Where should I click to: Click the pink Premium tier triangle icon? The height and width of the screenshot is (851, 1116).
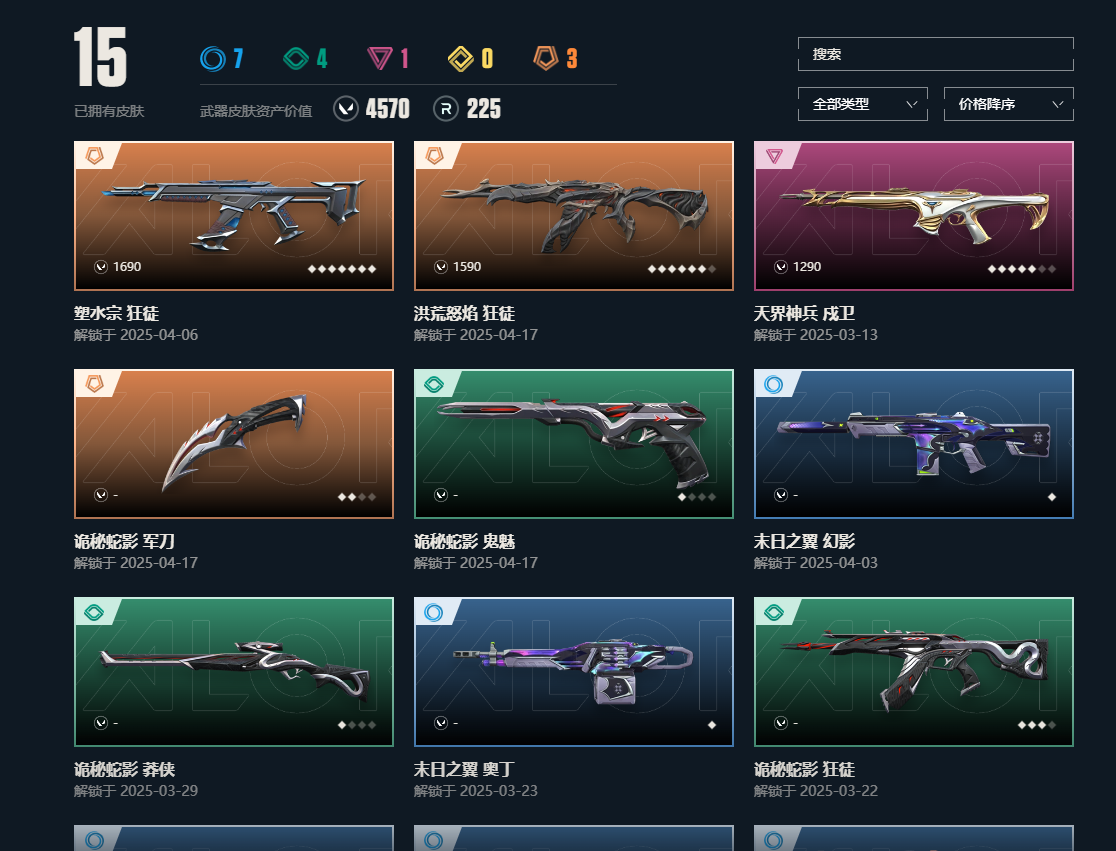[379, 58]
